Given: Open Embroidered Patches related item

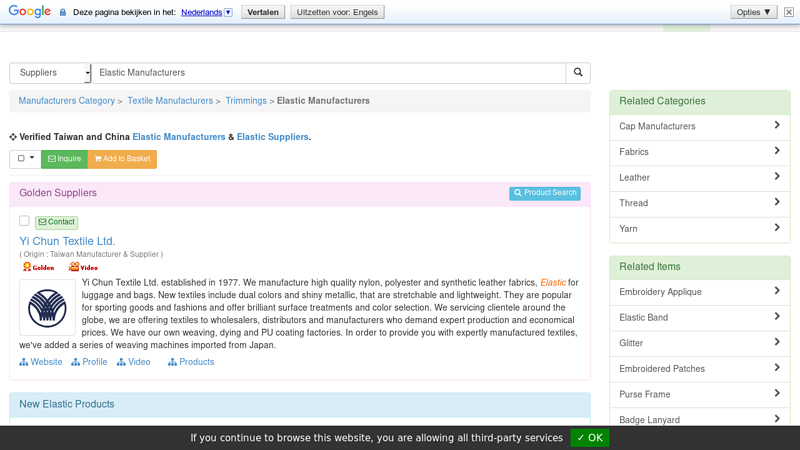Looking at the screenshot, I should (x=699, y=368).
